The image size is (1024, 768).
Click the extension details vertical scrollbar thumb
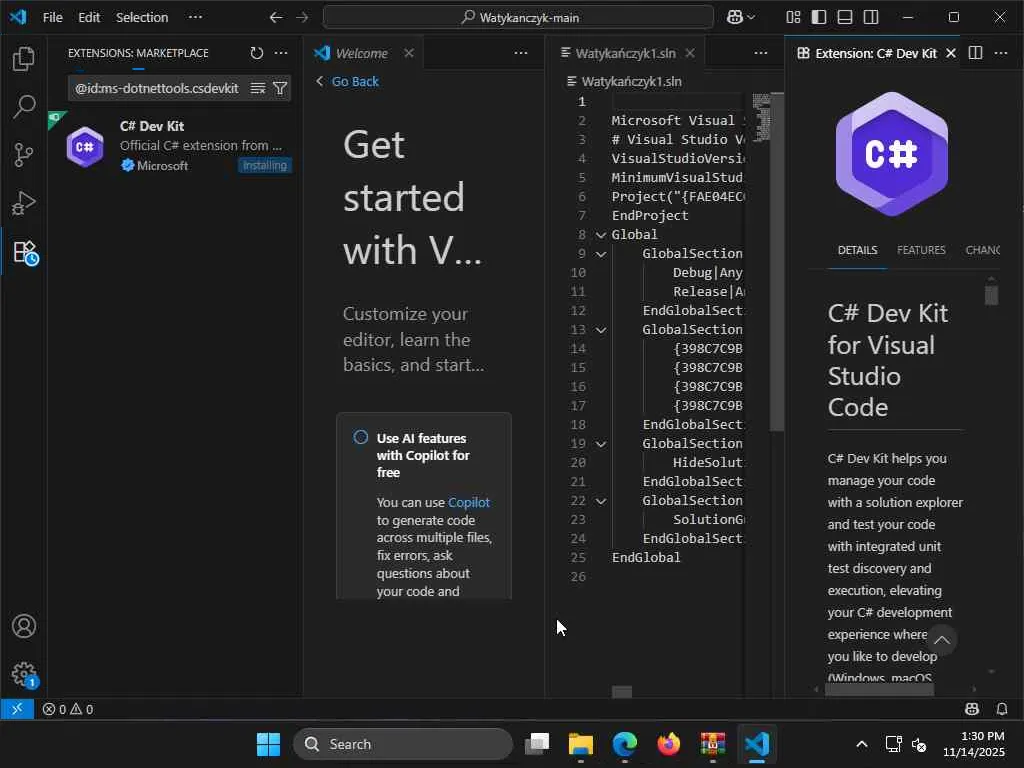point(991,295)
